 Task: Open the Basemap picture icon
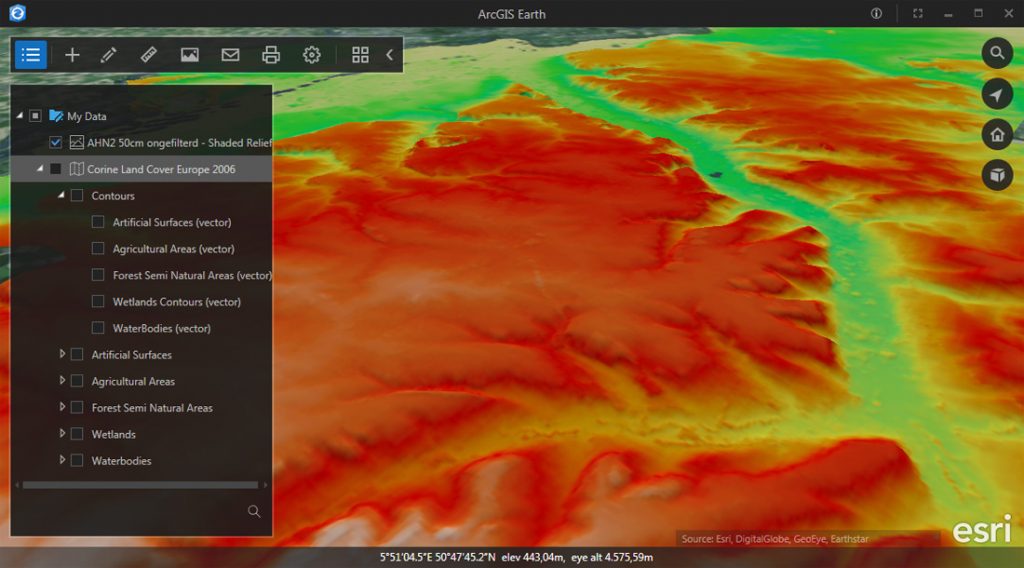(x=189, y=55)
